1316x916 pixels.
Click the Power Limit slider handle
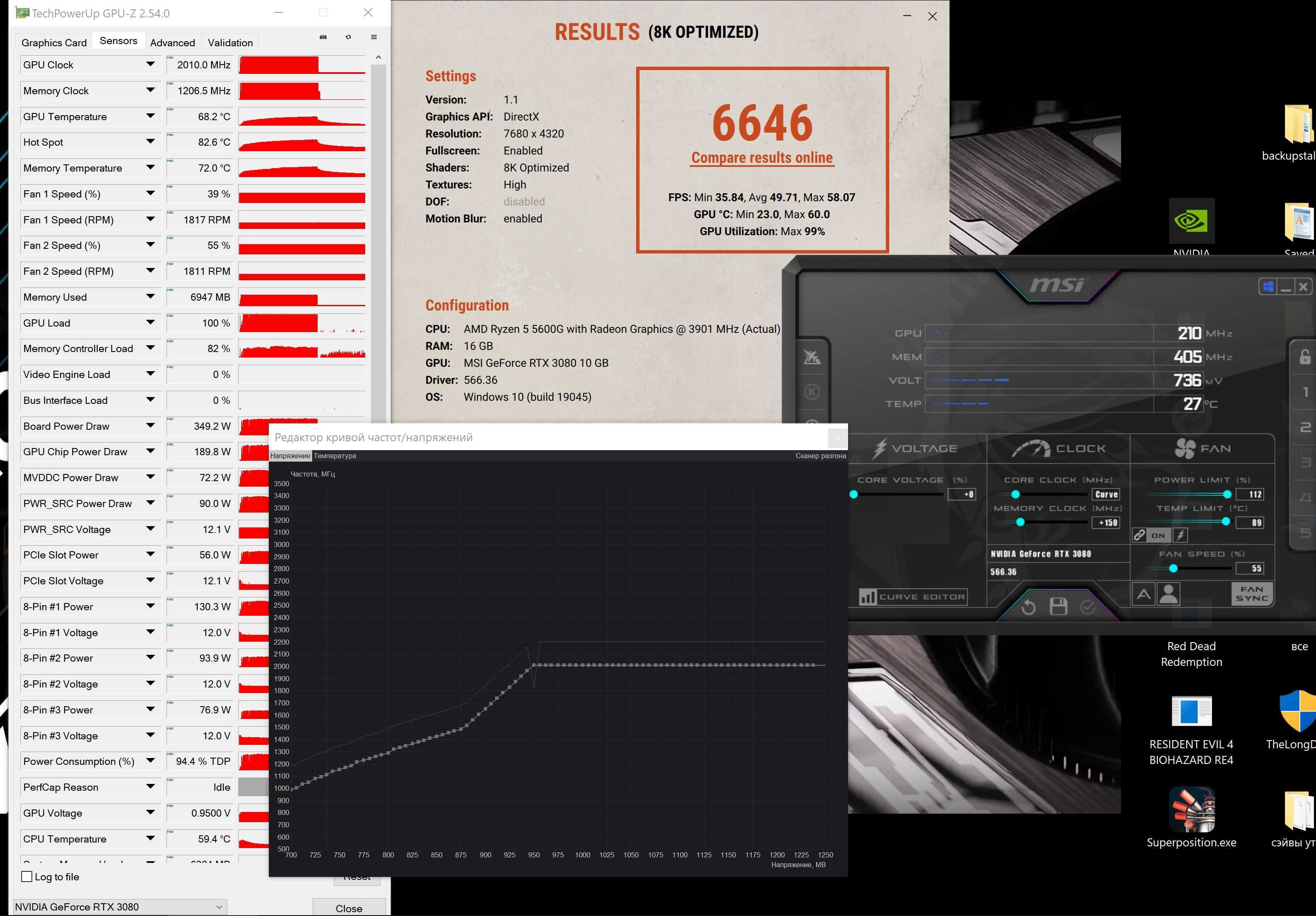click(1226, 494)
